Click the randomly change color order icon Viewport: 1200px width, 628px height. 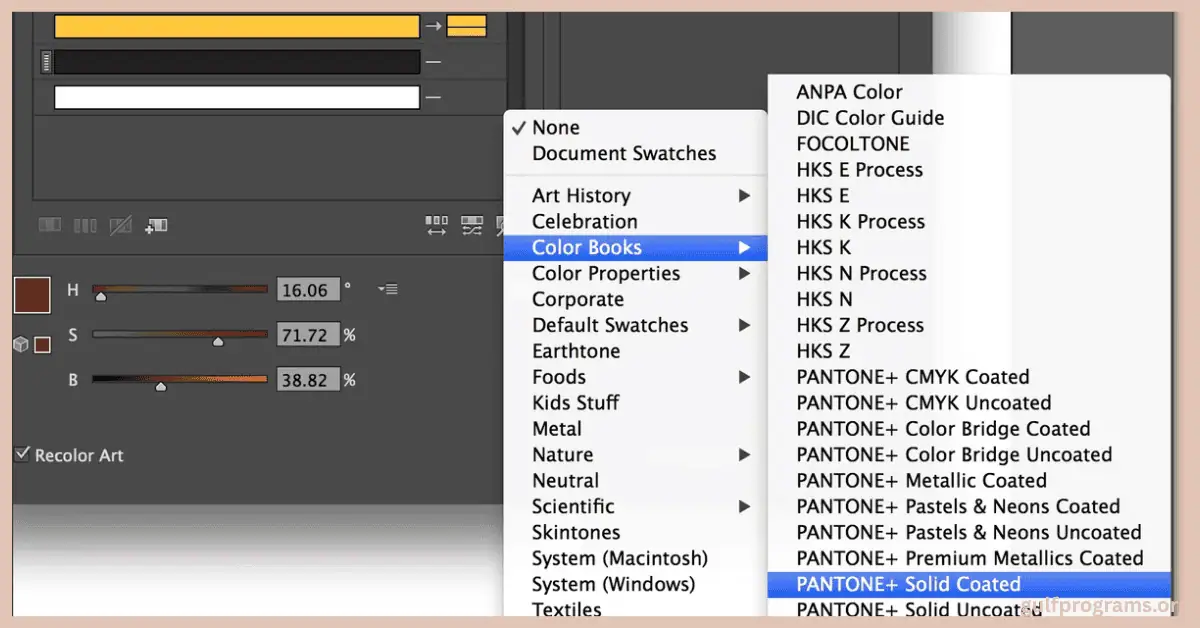(x=437, y=224)
